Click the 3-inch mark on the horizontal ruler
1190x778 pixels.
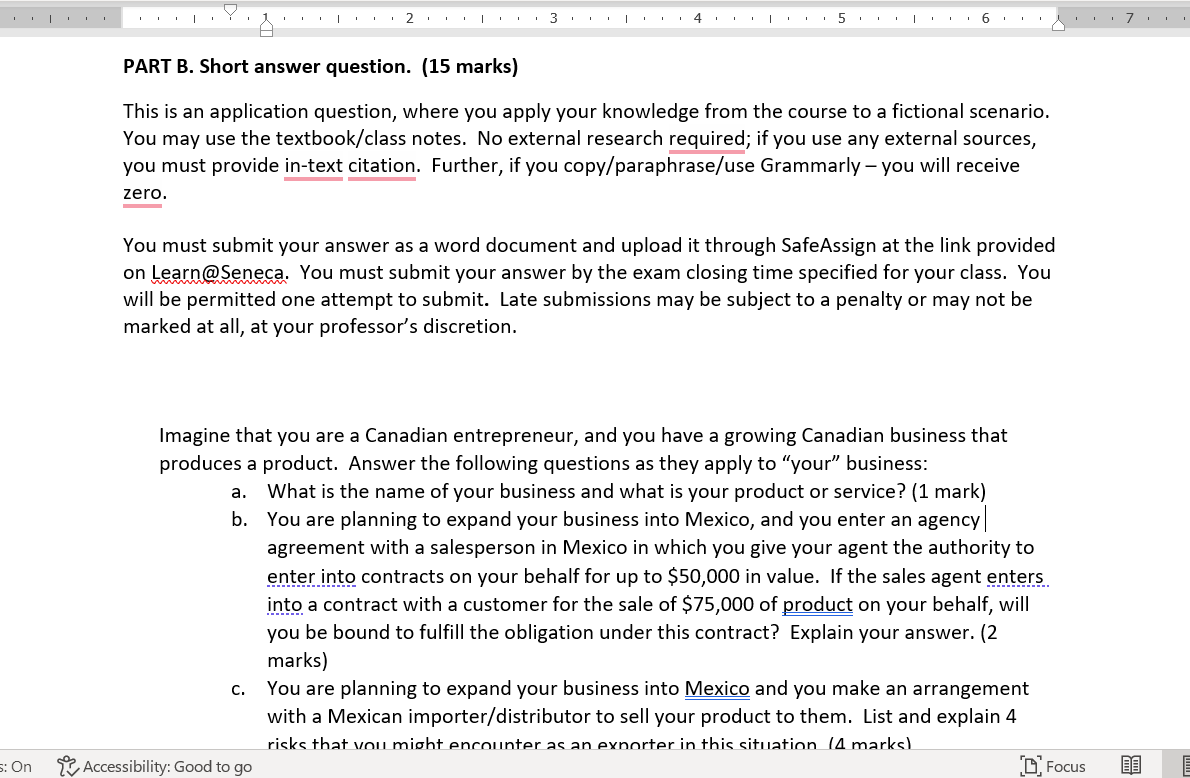tap(553, 17)
